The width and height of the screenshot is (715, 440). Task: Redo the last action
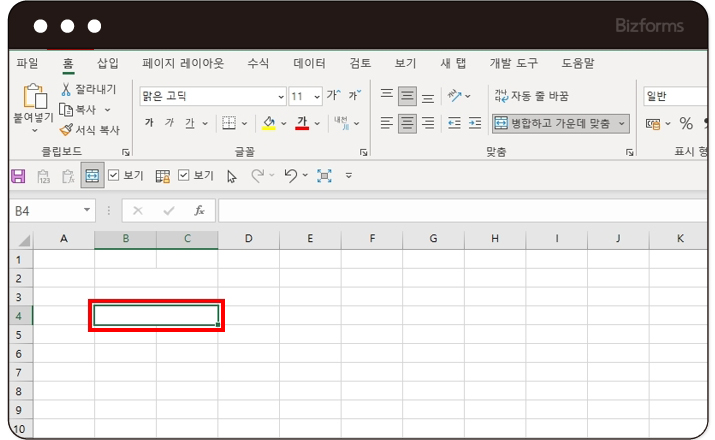[x=258, y=176]
